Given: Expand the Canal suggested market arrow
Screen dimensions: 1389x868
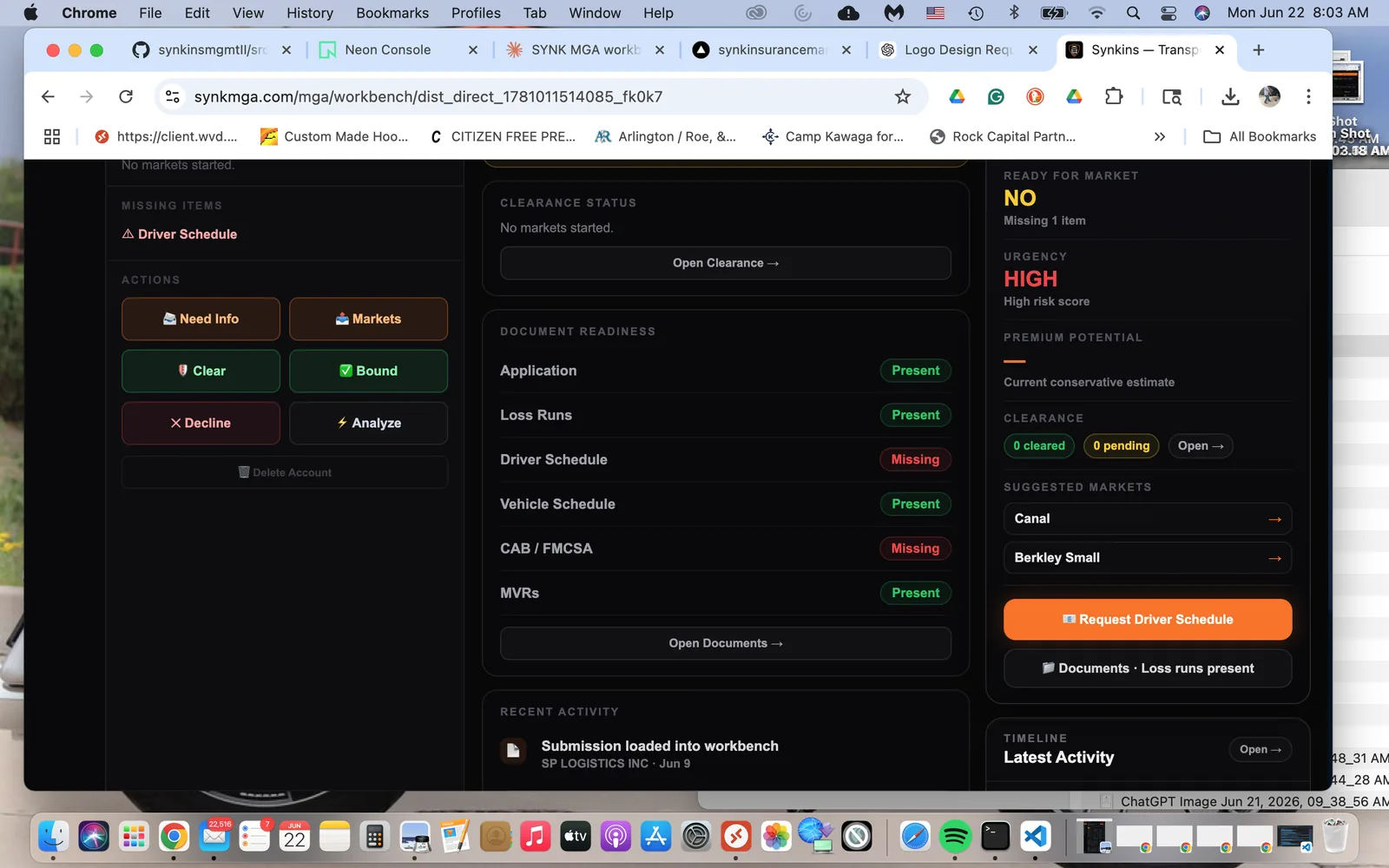Looking at the screenshot, I should click(1274, 519).
